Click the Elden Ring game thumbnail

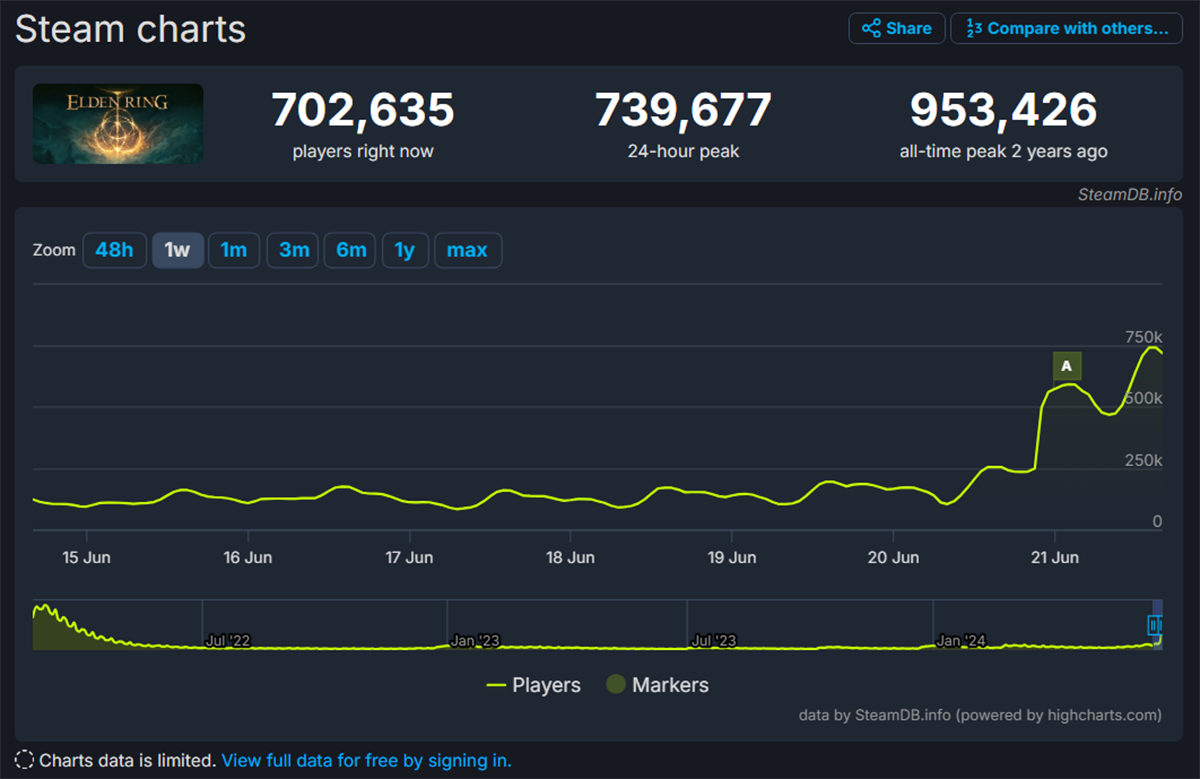(118, 124)
